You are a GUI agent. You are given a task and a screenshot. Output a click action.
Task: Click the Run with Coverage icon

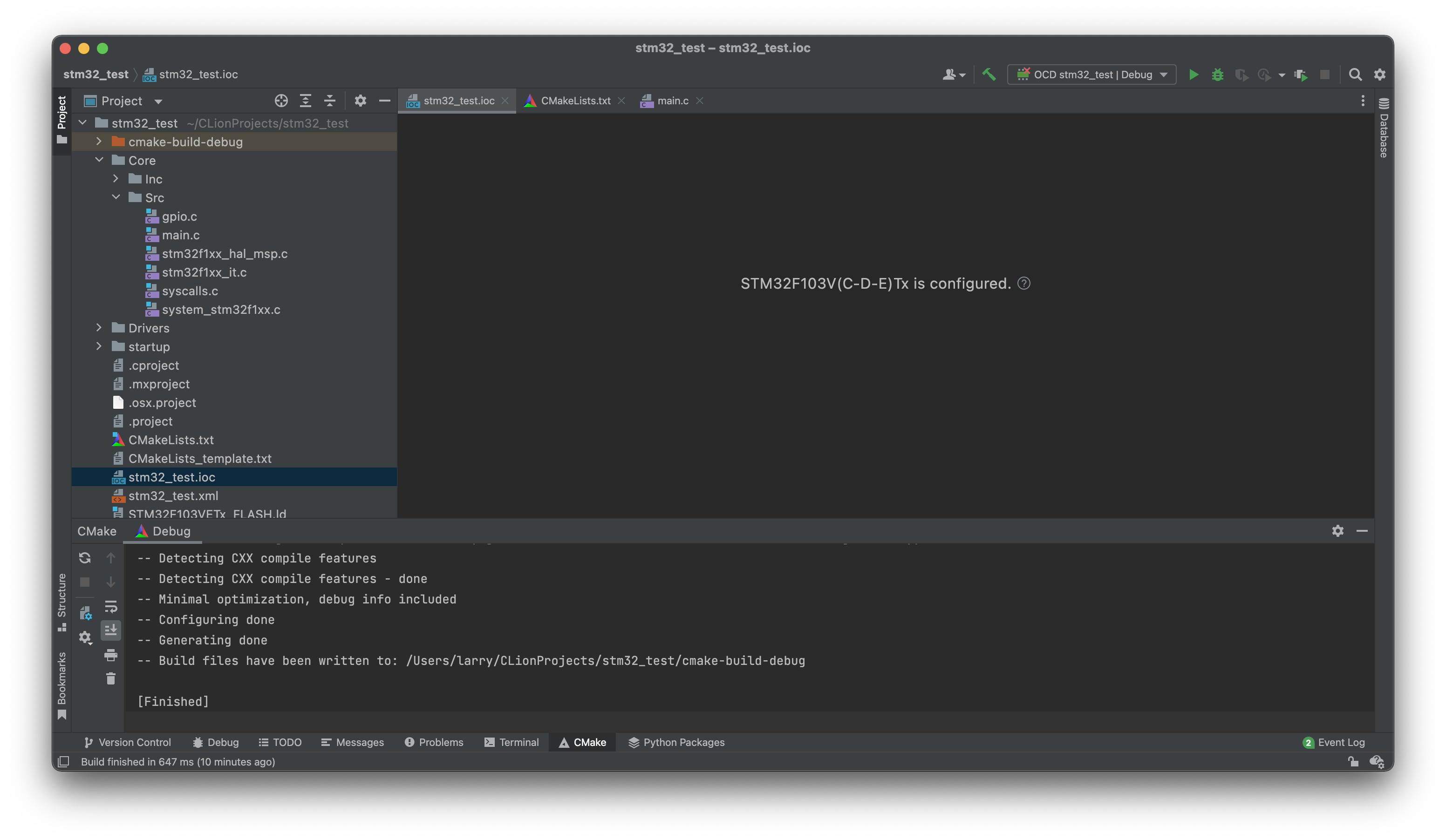coord(1241,75)
